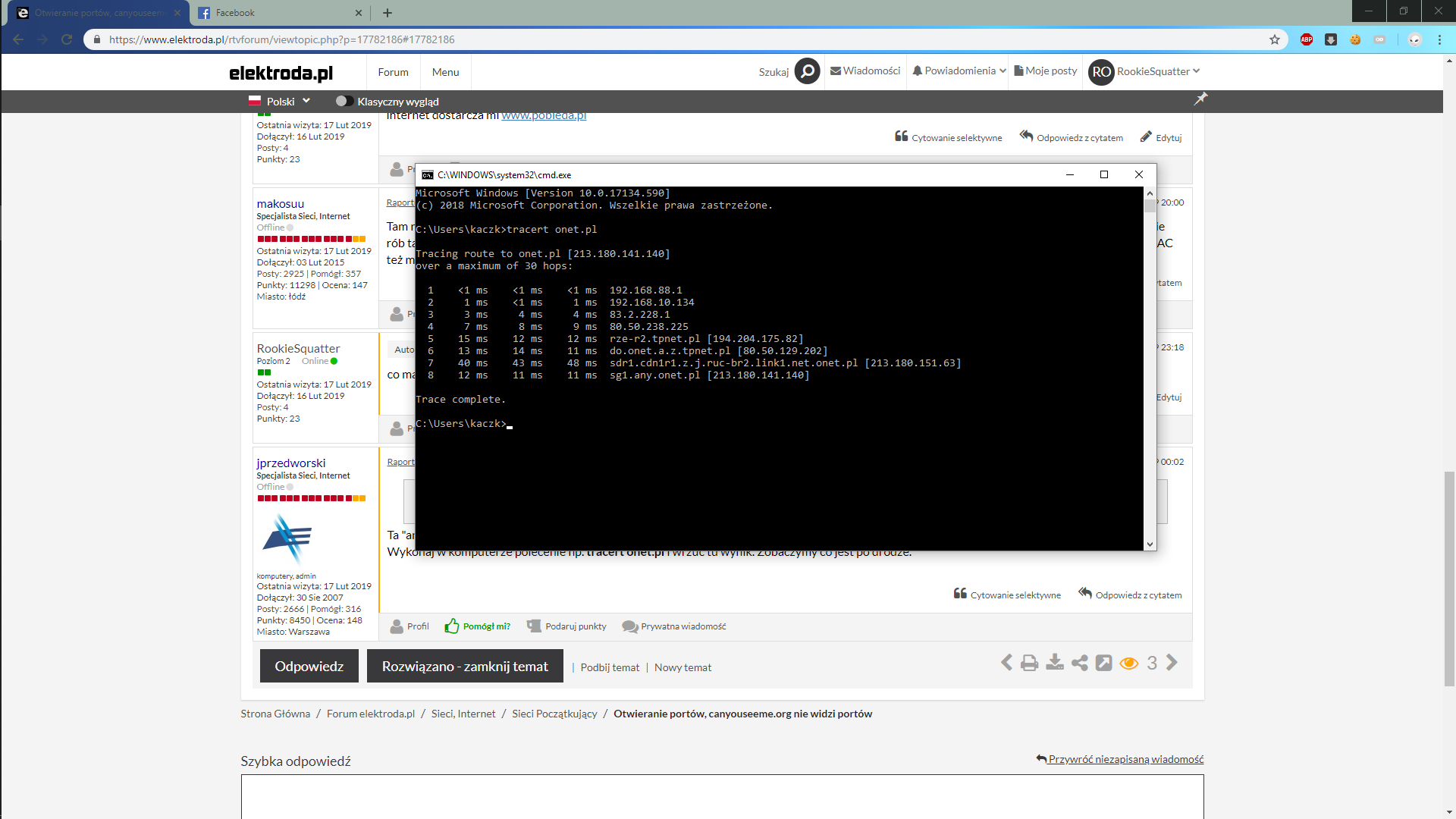
Task: Open Moje posty
Action: [1046, 71]
